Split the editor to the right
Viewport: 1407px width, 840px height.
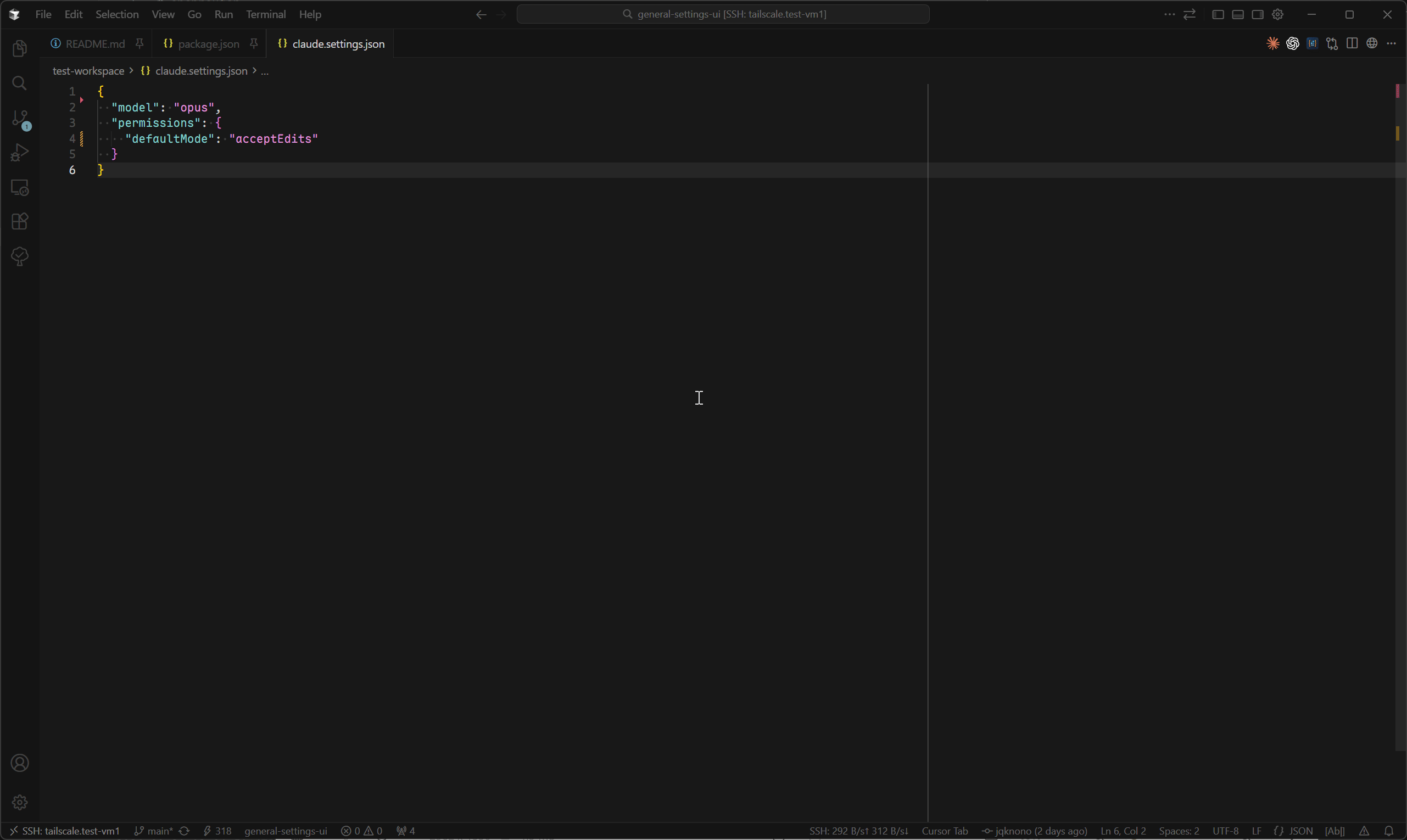(x=1352, y=43)
